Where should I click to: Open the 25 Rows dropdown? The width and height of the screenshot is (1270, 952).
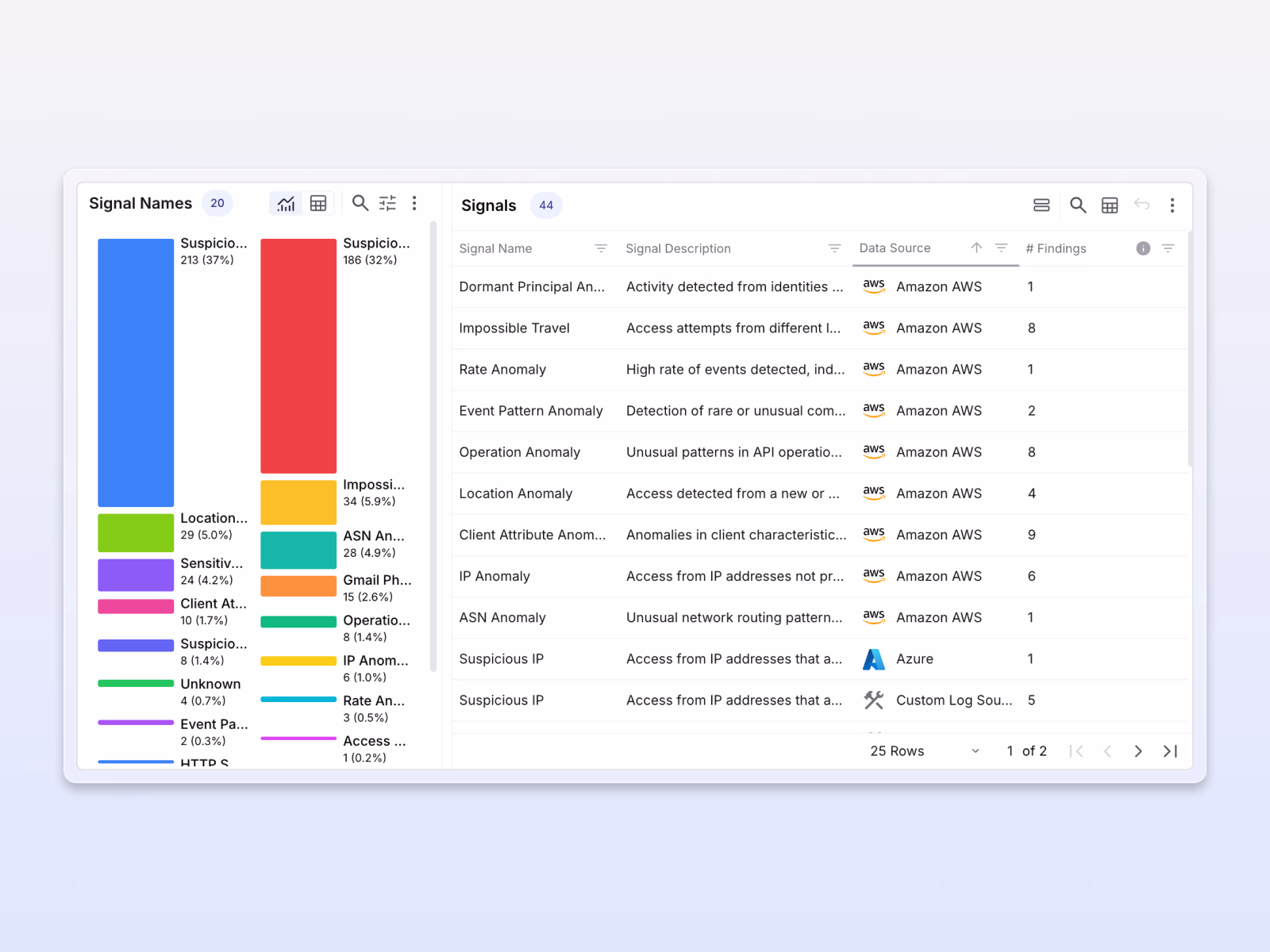point(925,751)
